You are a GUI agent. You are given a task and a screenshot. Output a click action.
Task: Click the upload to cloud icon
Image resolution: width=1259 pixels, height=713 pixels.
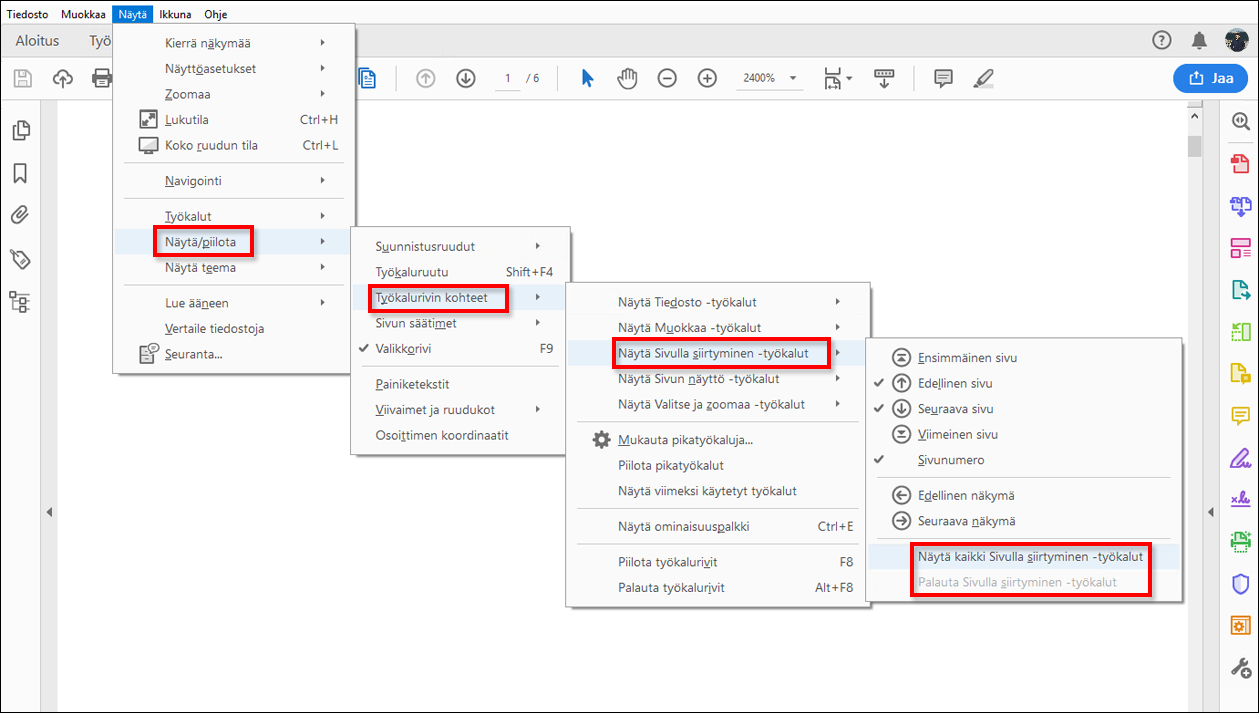click(x=63, y=78)
